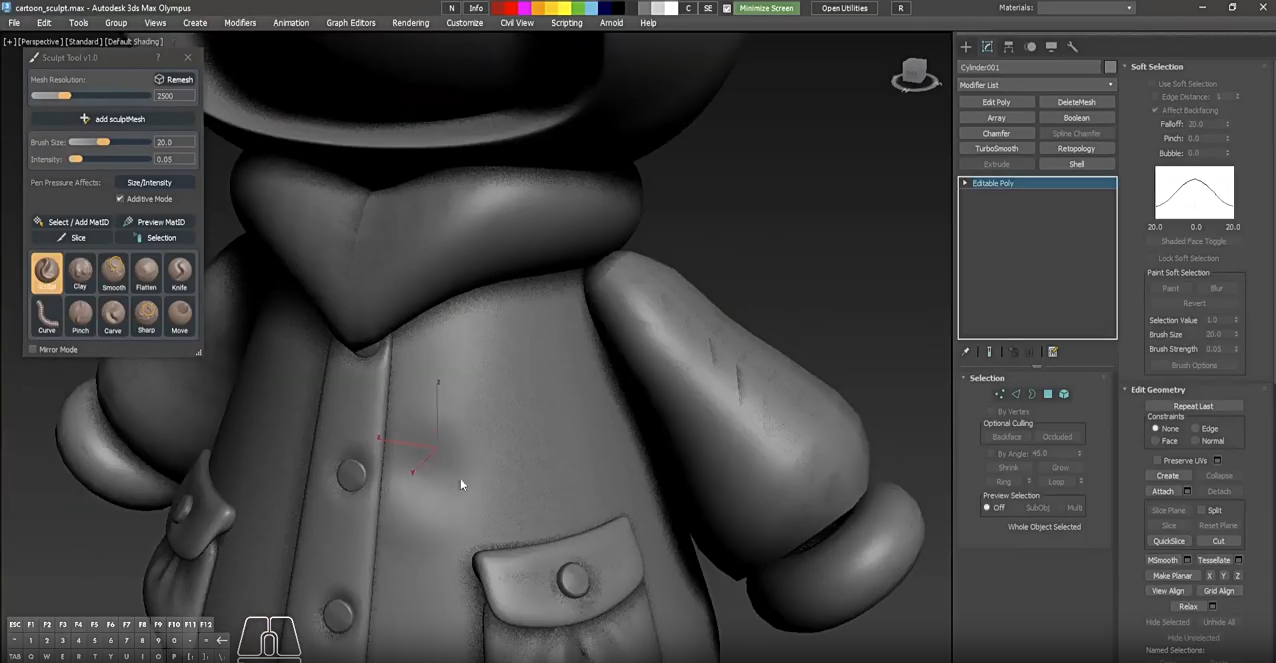This screenshot has height=663, width=1276.
Task: Select the Move brush
Action: [x=179, y=316]
